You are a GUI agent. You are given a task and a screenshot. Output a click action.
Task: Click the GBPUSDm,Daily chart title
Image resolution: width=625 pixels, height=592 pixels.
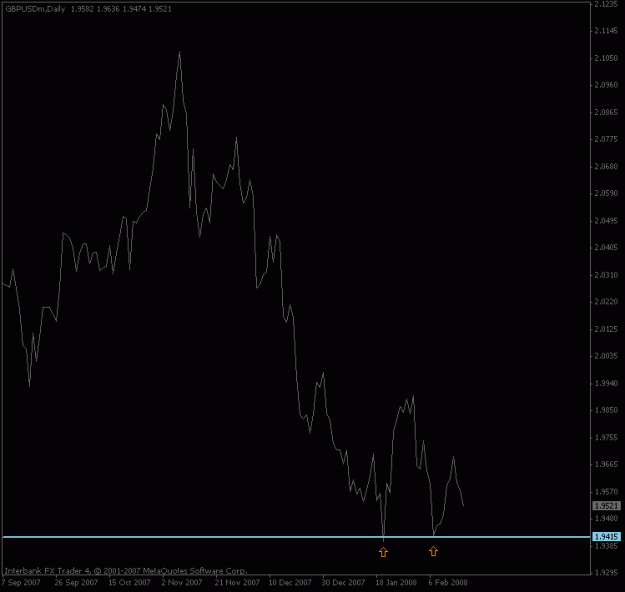click(x=35, y=9)
